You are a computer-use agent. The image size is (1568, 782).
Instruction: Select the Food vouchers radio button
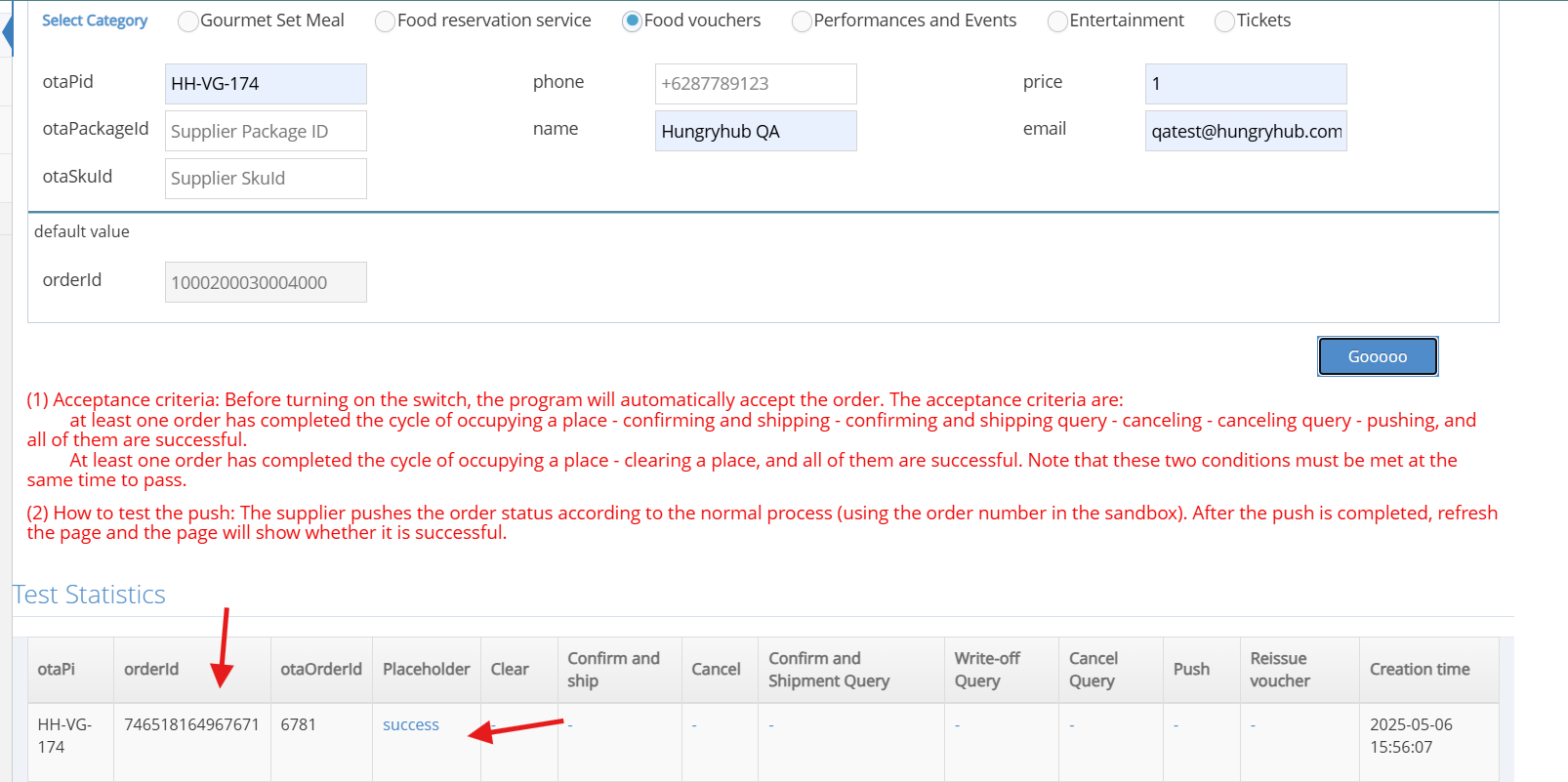point(632,21)
